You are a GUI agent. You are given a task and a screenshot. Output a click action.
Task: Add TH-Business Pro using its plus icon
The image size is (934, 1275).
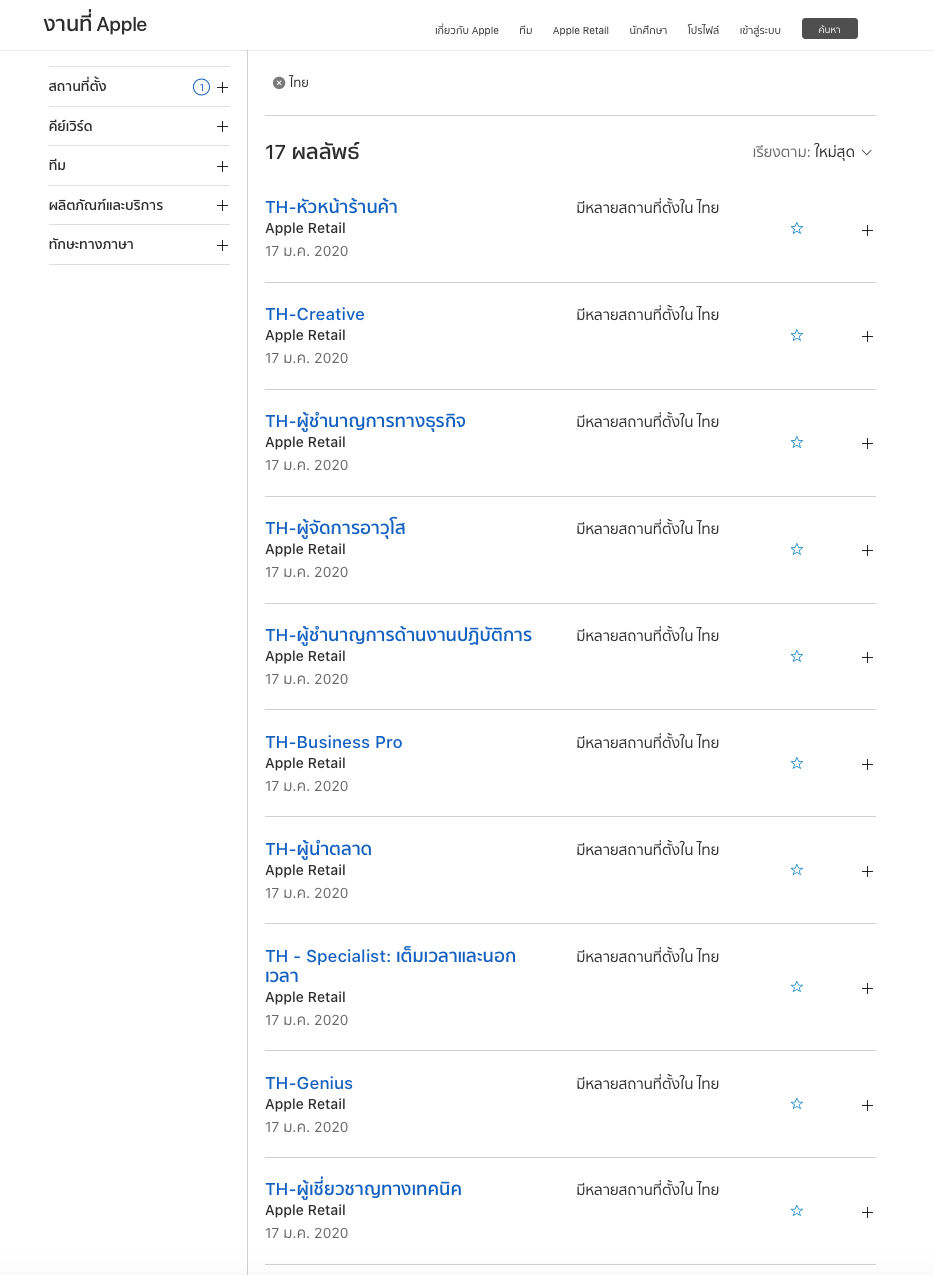pyautogui.click(x=867, y=764)
